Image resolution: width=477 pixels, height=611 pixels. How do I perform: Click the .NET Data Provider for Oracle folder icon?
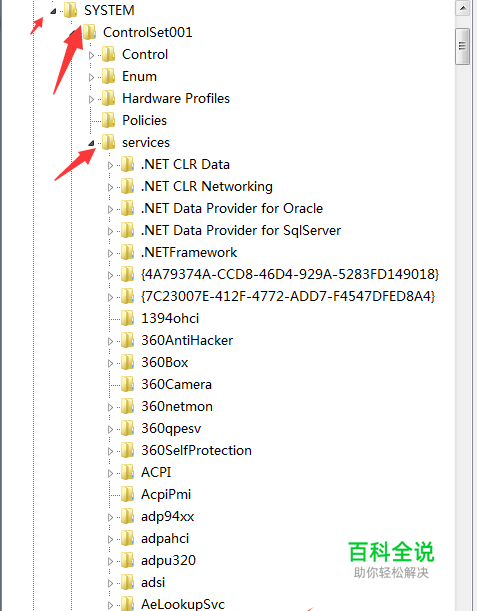click(127, 208)
